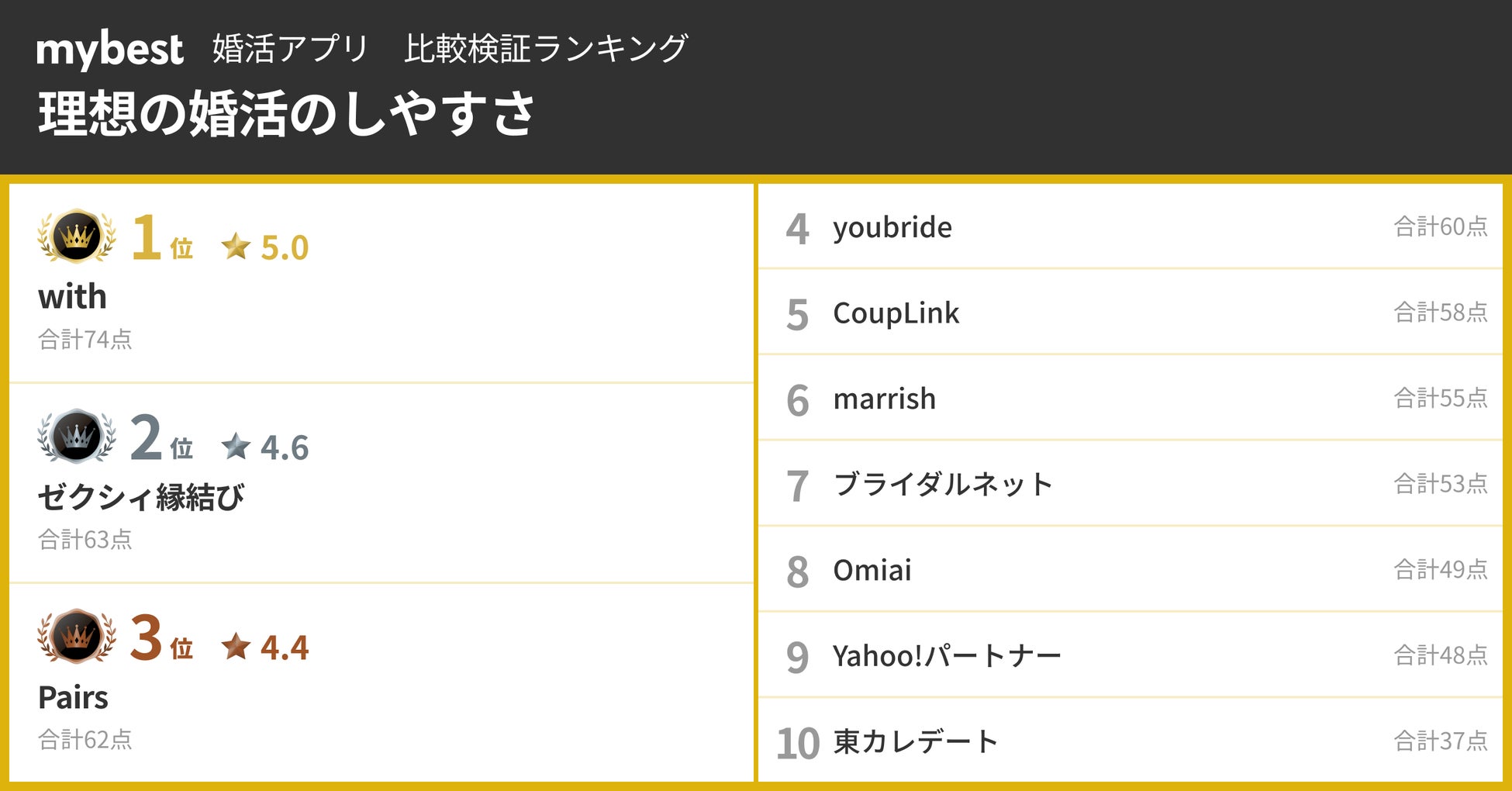This screenshot has width=1512, height=791.
Task: Click the 合計60点 score for youbride
Action: coord(1441,226)
